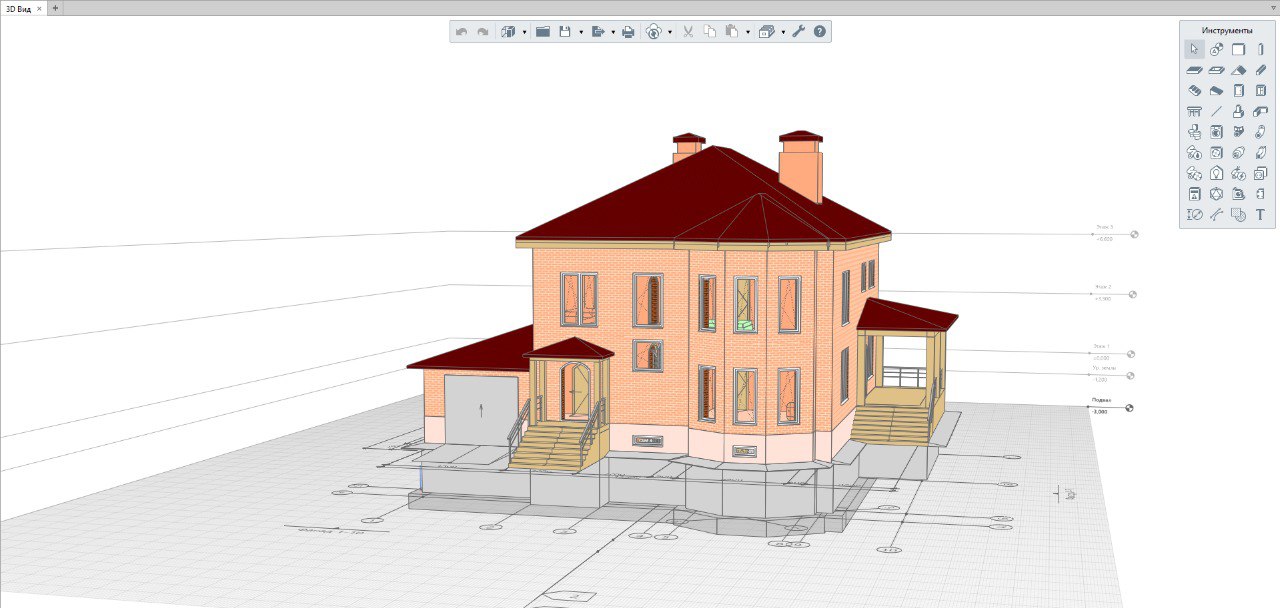Click the paste clipboard icon
Image resolution: width=1280 pixels, height=608 pixels.
(732, 32)
